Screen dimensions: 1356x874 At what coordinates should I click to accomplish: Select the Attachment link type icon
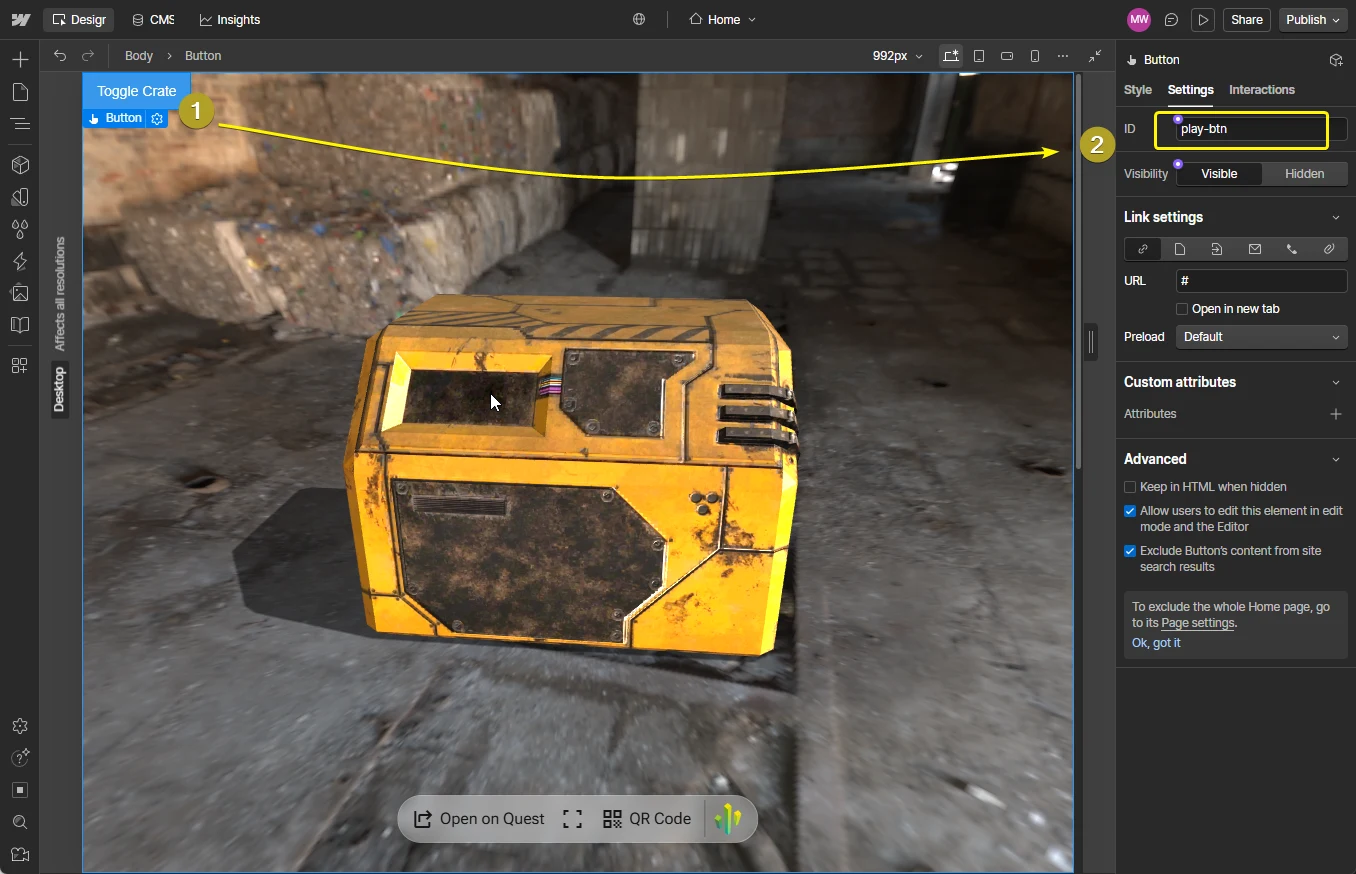(1329, 249)
